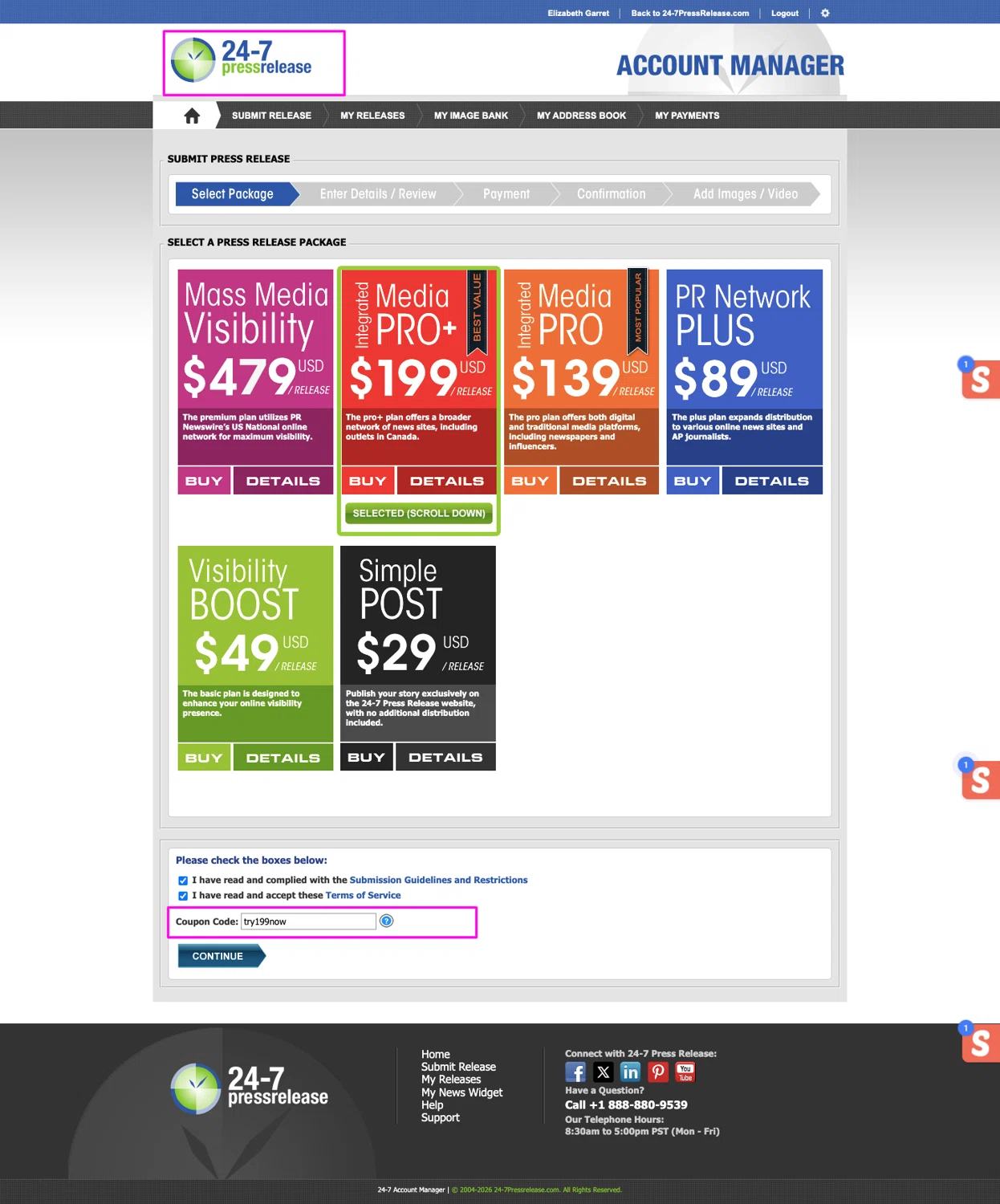
Task: Buy the Media PRO $139 package
Action: point(530,481)
